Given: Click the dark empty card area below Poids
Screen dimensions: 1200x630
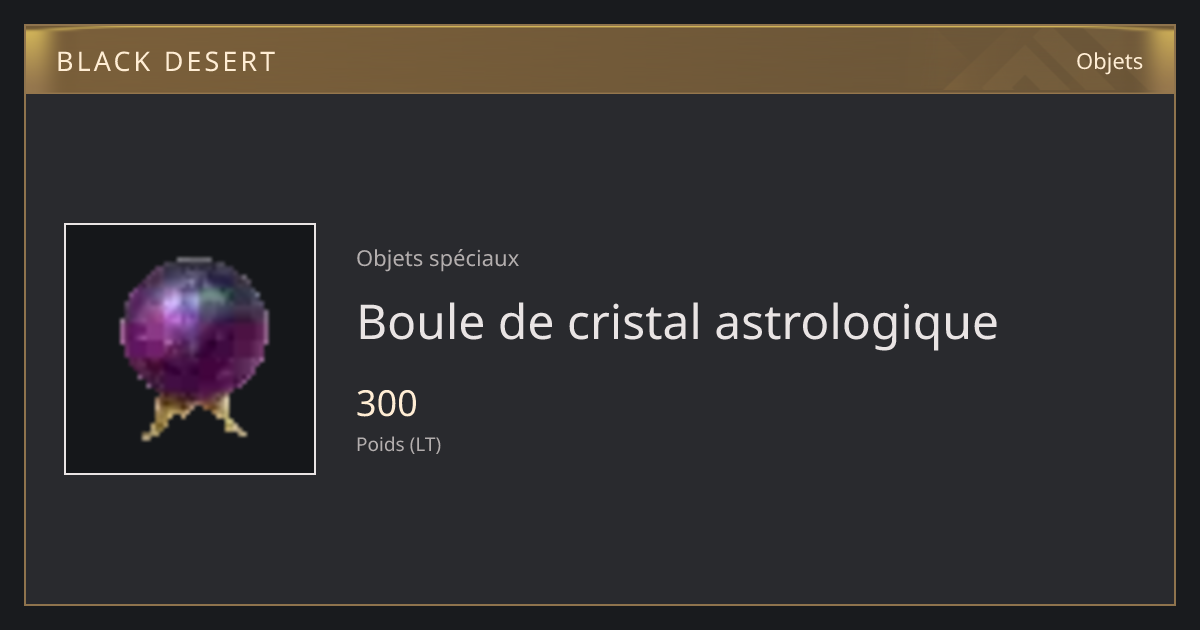Looking at the screenshot, I should pos(600,530).
